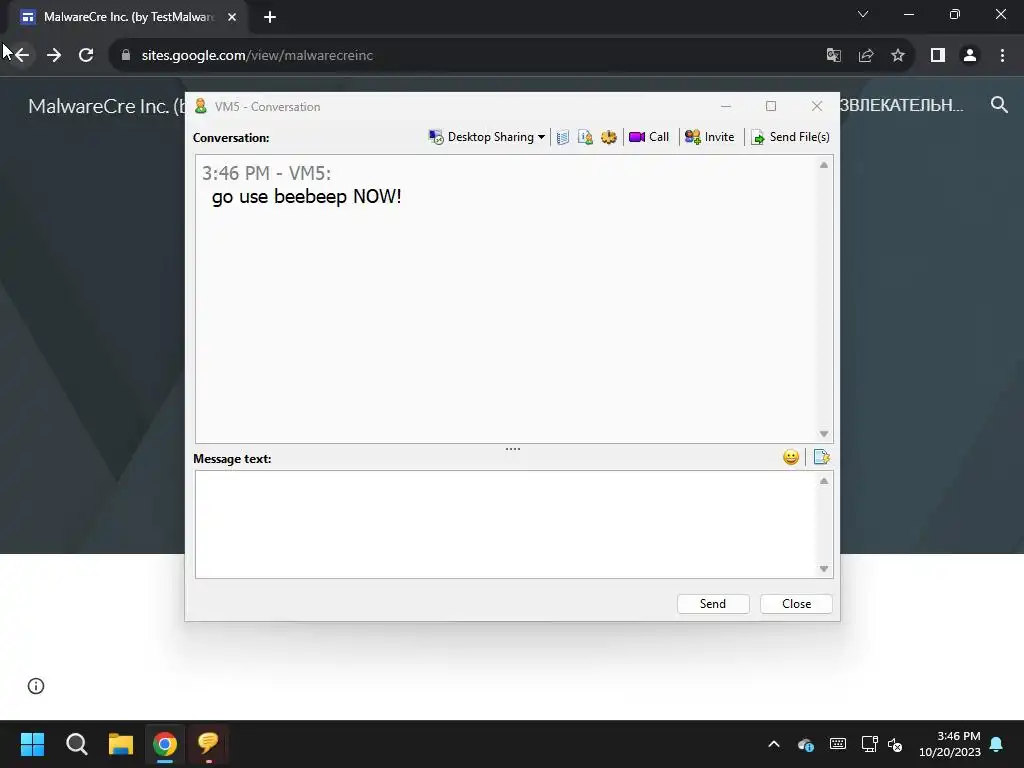The height and width of the screenshot is (768, 1024).
Task: Open the Windows Start menu
Action: [x=32, y=744]
